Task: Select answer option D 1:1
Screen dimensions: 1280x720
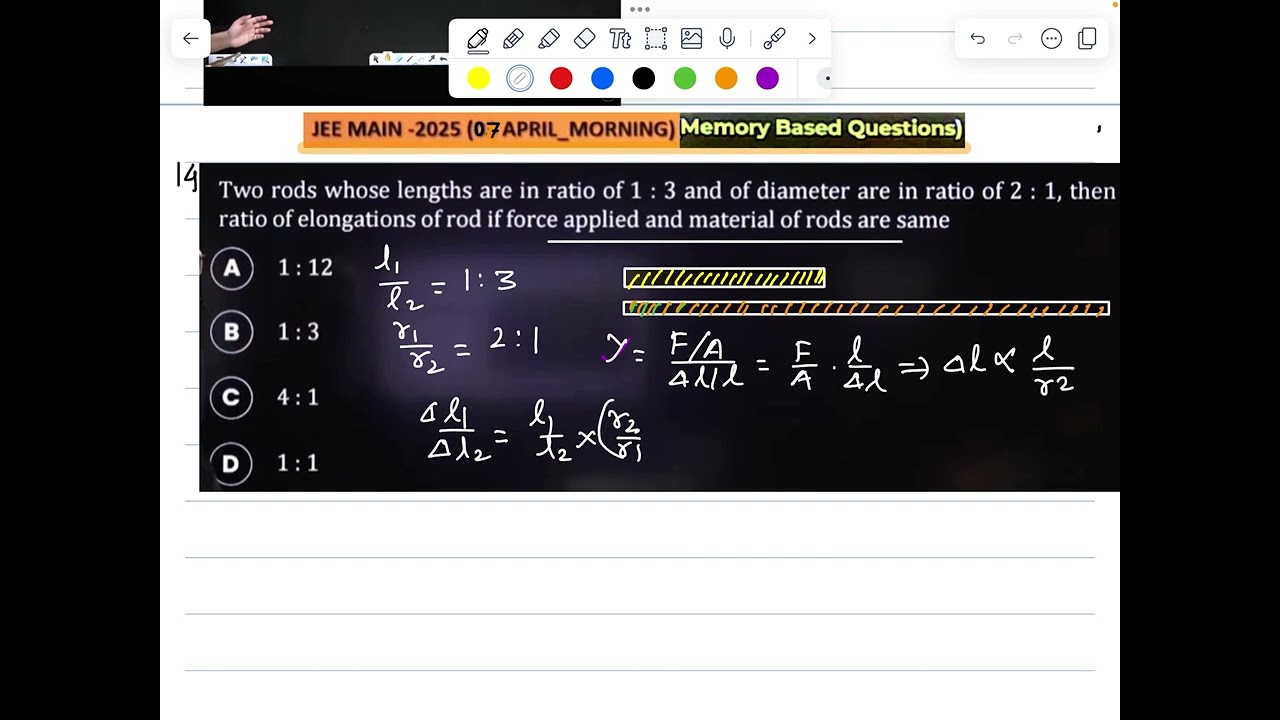Action: click(266, 463)
